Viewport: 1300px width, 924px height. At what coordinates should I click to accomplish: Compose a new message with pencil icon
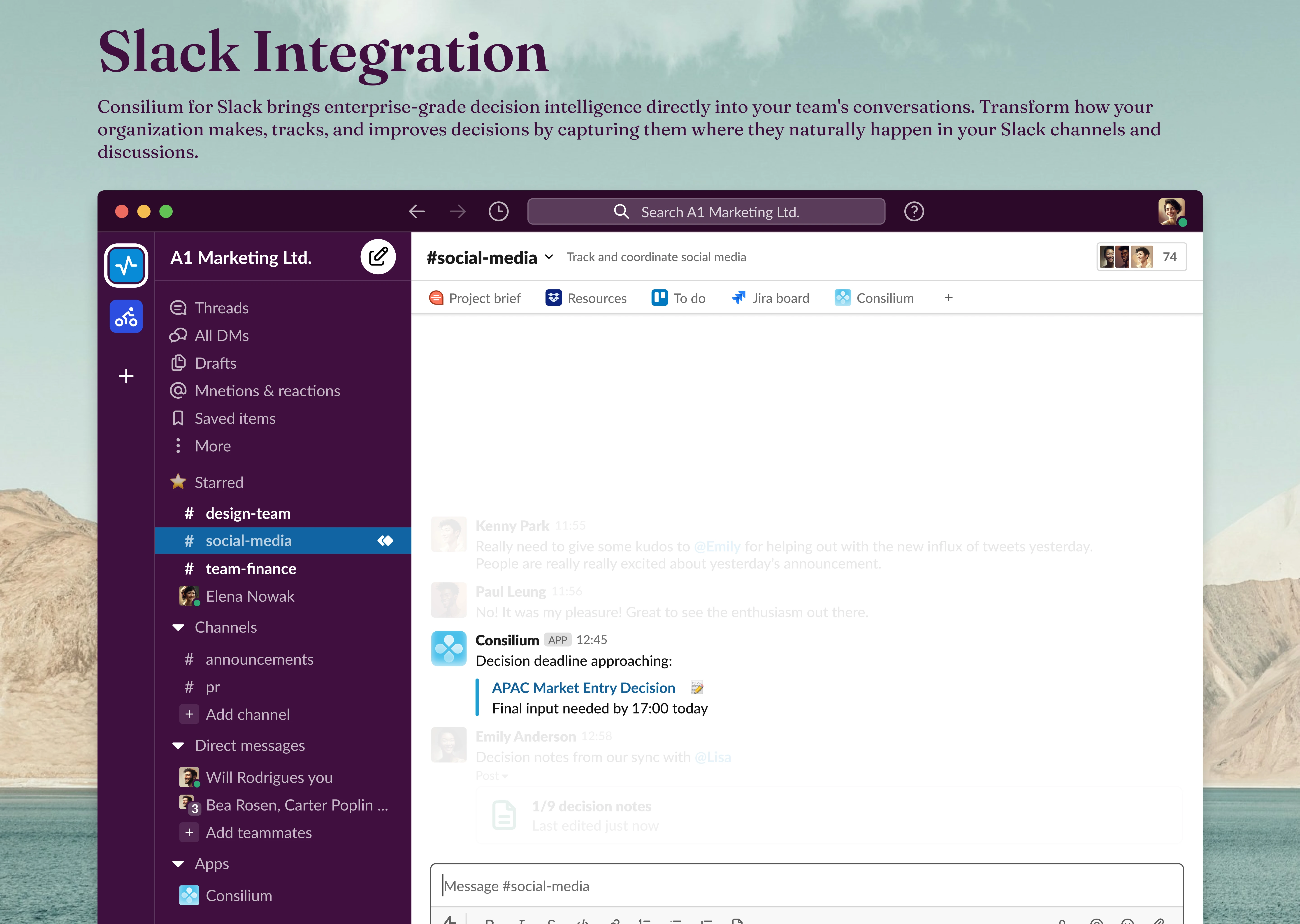378,256
